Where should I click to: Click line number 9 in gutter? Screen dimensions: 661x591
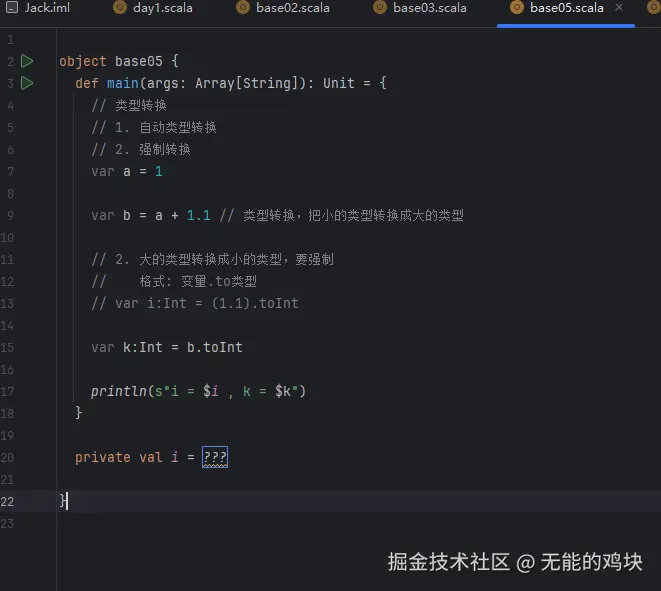pyautogui.click(x=10, y=215)
